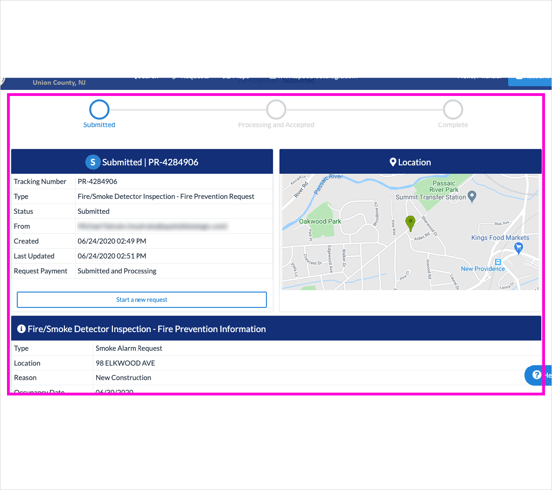Click the Fire Prevention Information section header
This screenshot has height=490, width=552.
tap(276, 329)
